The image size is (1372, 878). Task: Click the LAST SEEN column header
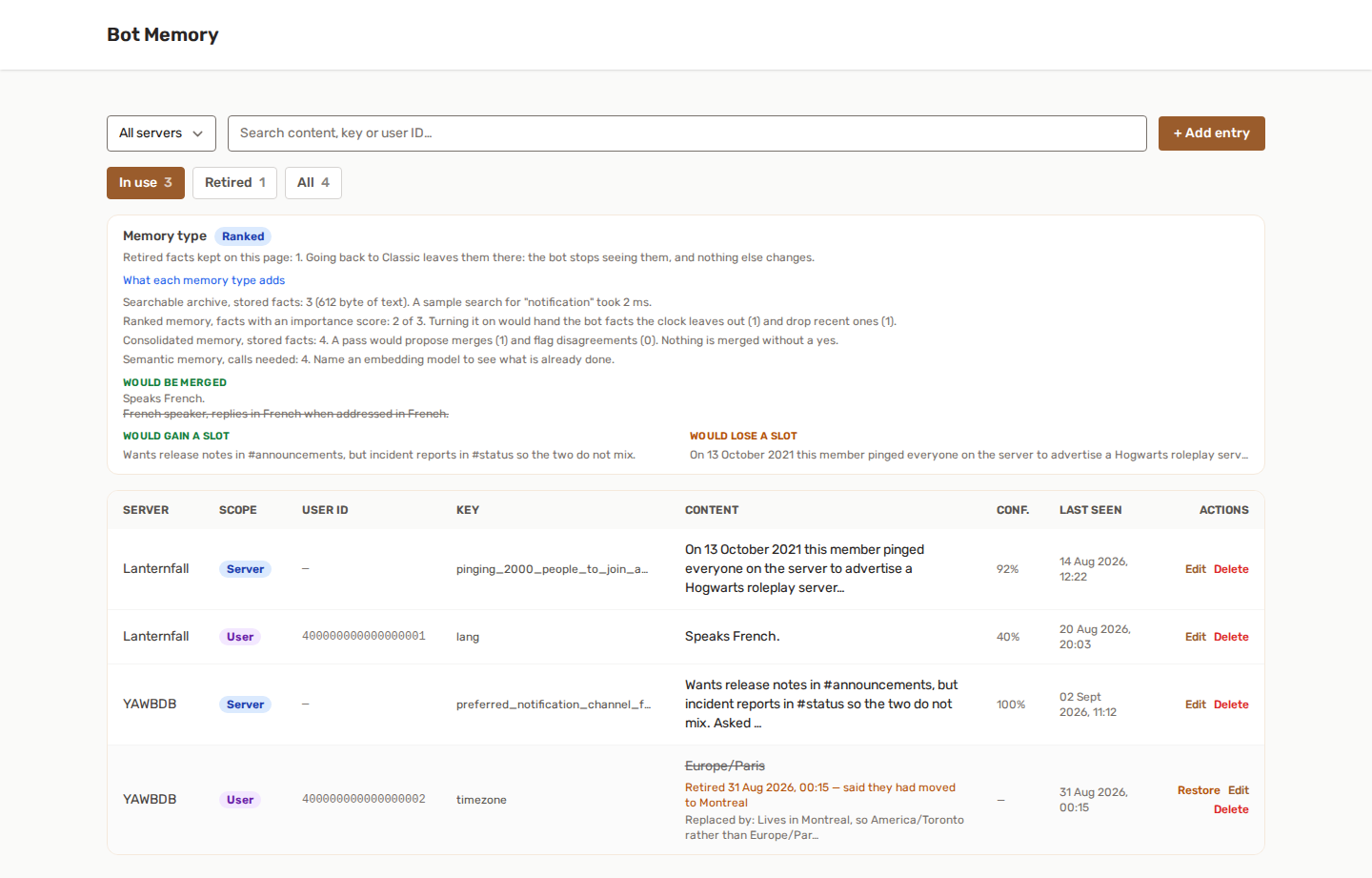click(1090, 510)
